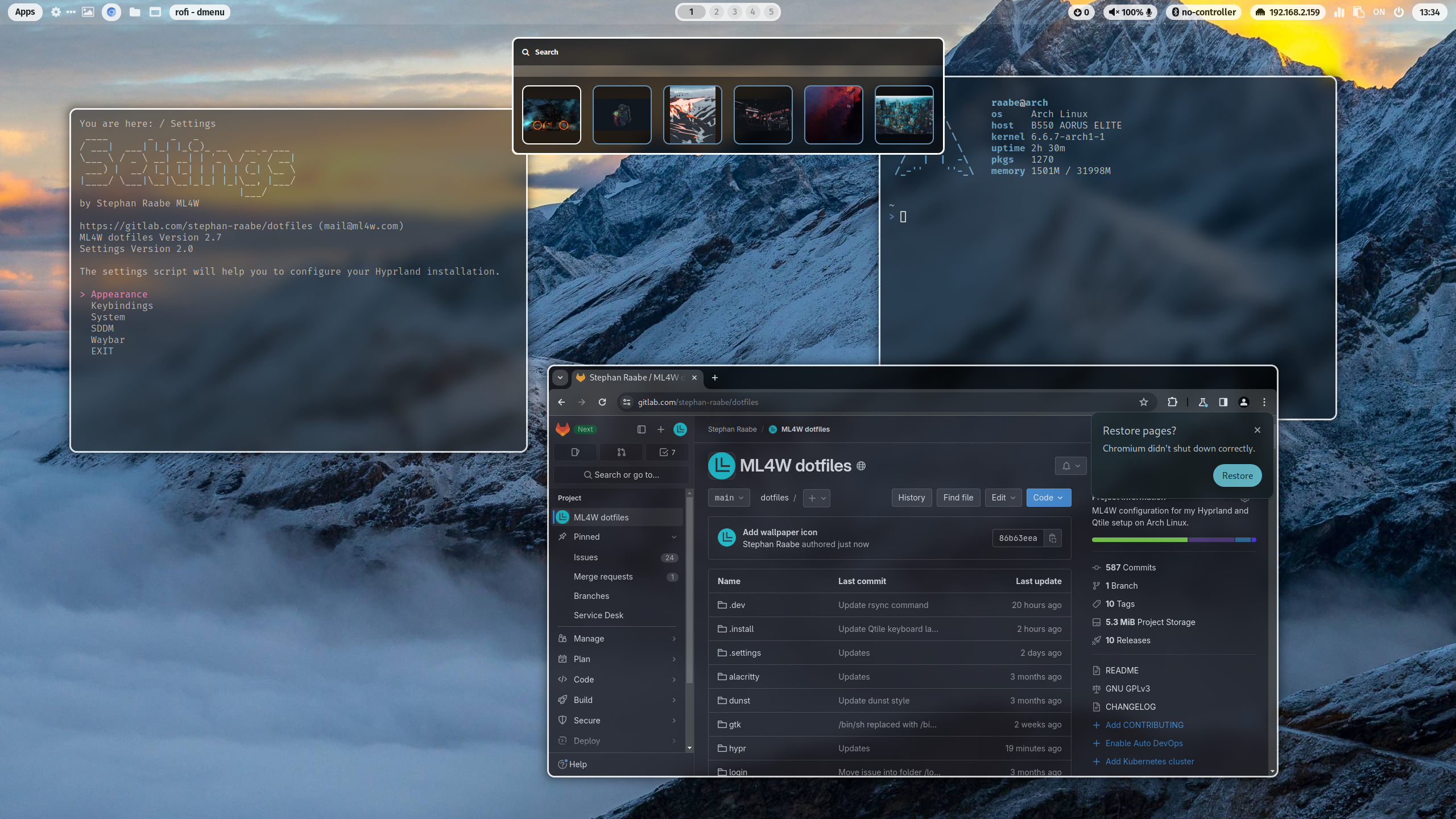Viewport: 1456px width, 819px height.
Task: Click the bookmark star icon in address bar
Action: pos(1143,402)
